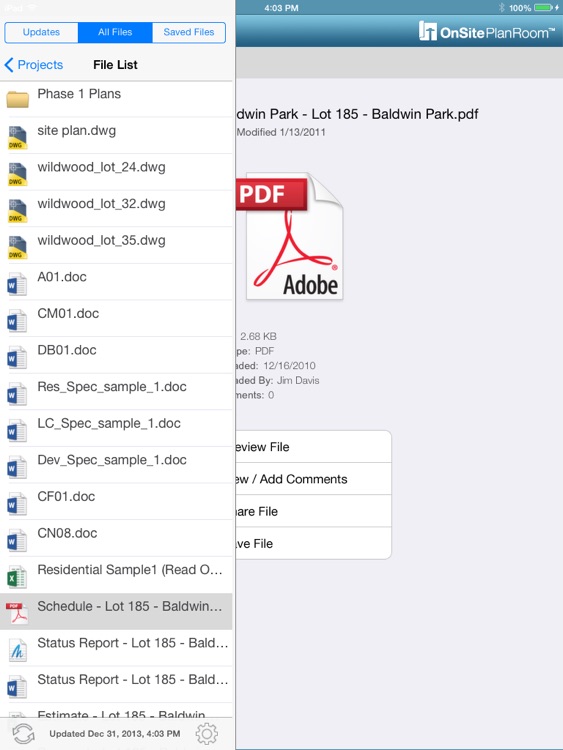Open A01.doc file name

[x=62, y=277]
